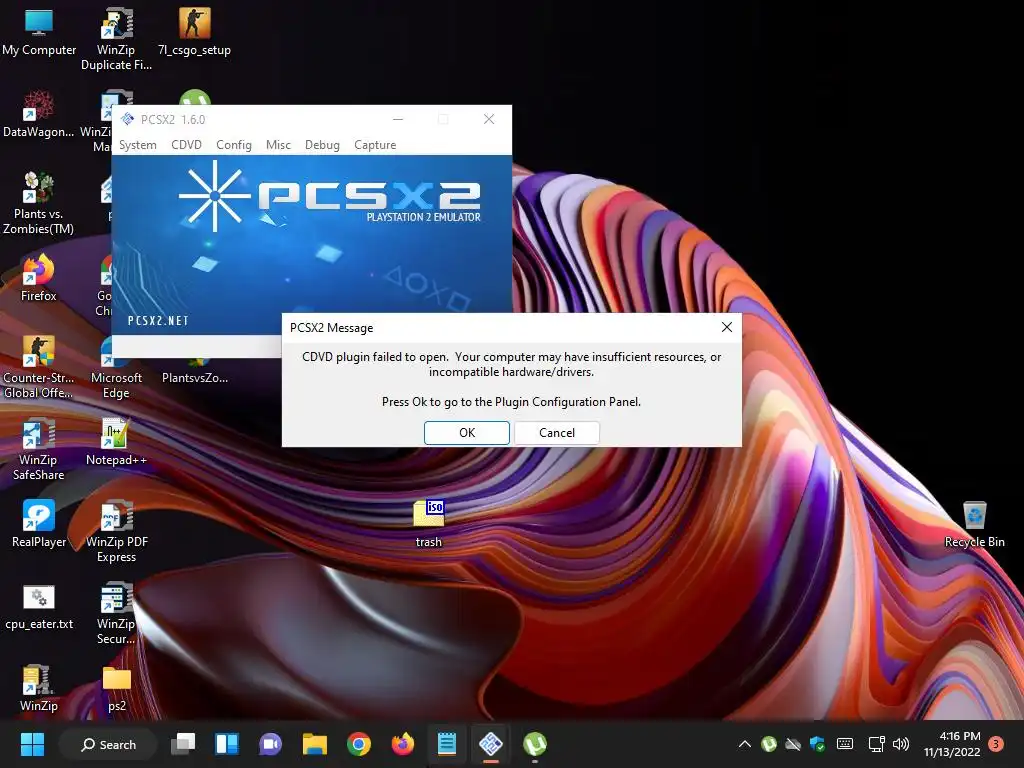Image resolution: width=1024 pixels, height=768 pixels.
Task: Open the Notepad app in the taskbar
Action: click(x=447, y=743)
